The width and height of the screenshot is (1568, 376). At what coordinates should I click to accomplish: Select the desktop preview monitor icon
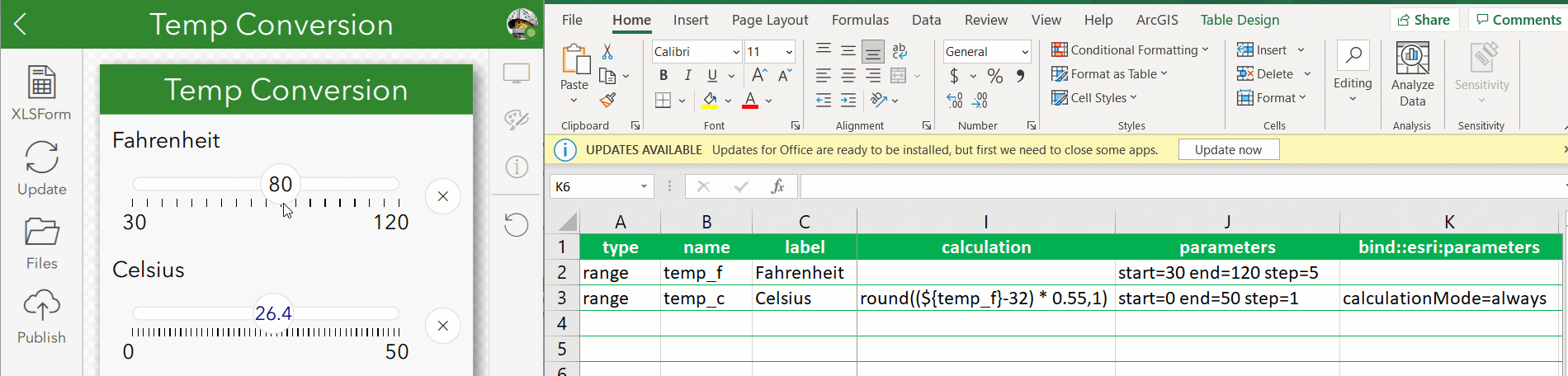pos(517,73)
